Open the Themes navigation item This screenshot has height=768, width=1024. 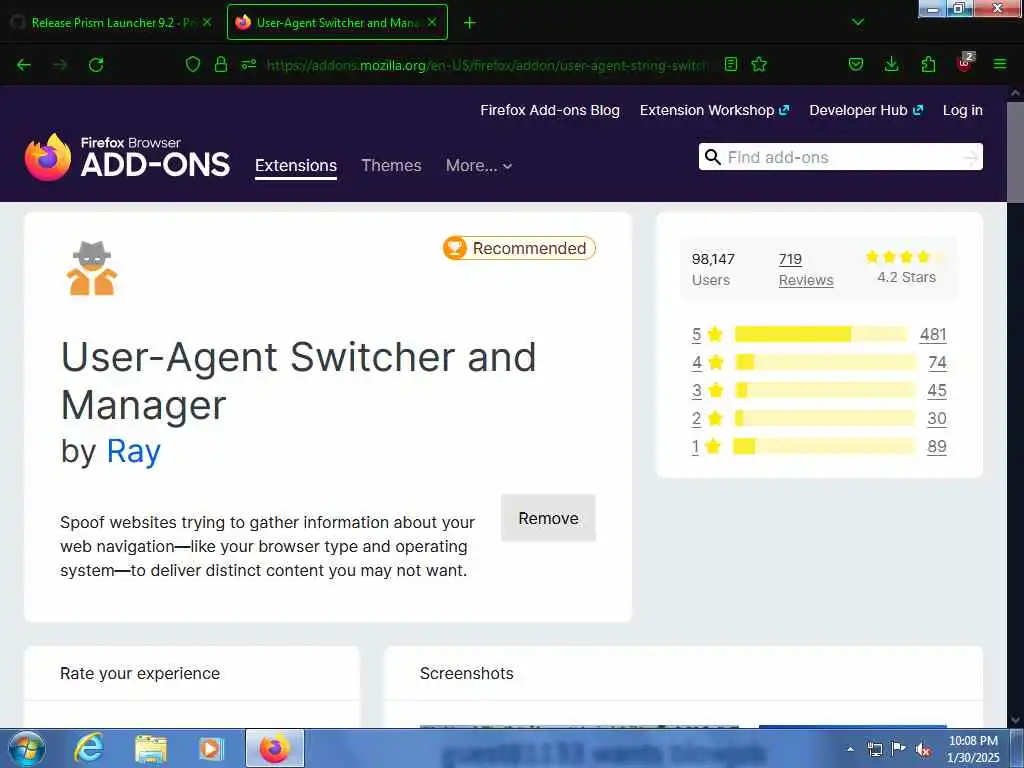click(391, 166)
